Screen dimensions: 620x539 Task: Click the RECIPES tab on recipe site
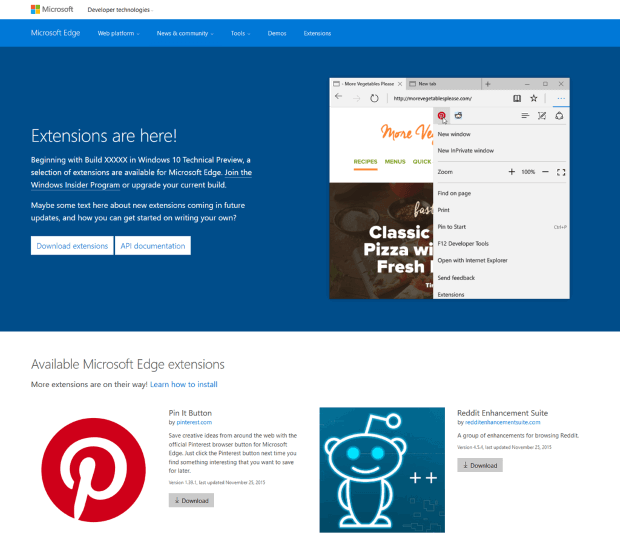(x=365, y=161)
